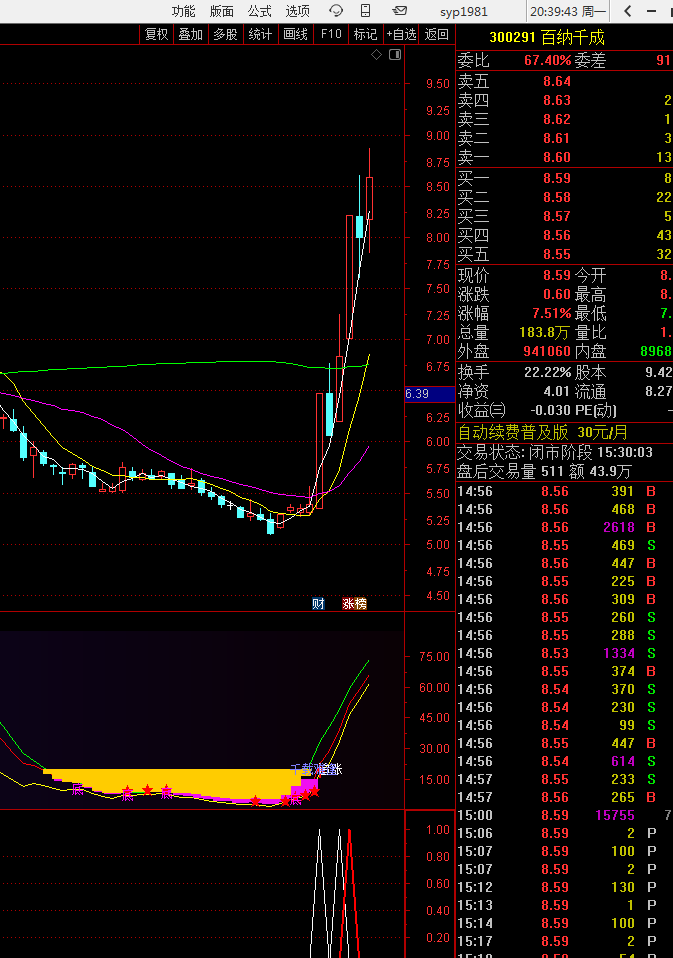Viewport: 673px width, 958px height.
Task: Add the stock via +自选
Action: (401, 34)
